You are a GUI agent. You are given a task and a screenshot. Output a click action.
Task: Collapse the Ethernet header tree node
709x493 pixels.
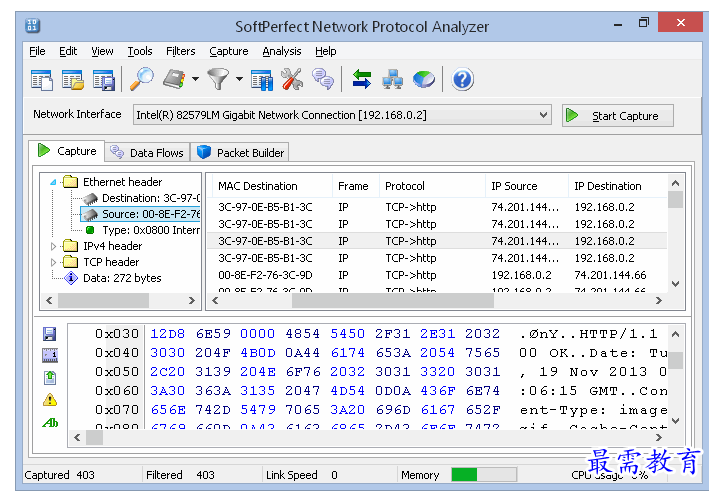tap(53, 182)
